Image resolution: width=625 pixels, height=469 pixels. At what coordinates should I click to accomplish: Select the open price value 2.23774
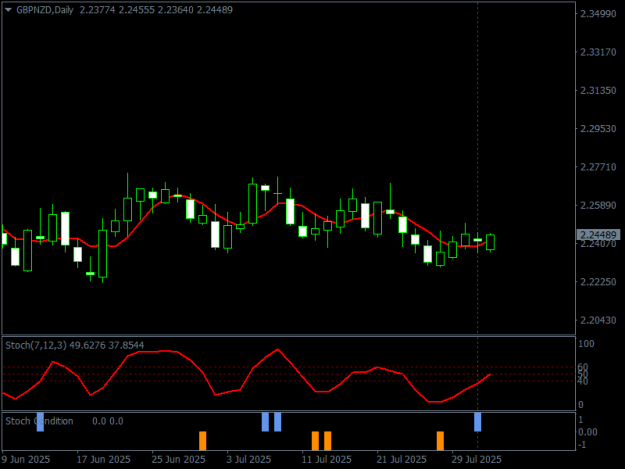97,10
